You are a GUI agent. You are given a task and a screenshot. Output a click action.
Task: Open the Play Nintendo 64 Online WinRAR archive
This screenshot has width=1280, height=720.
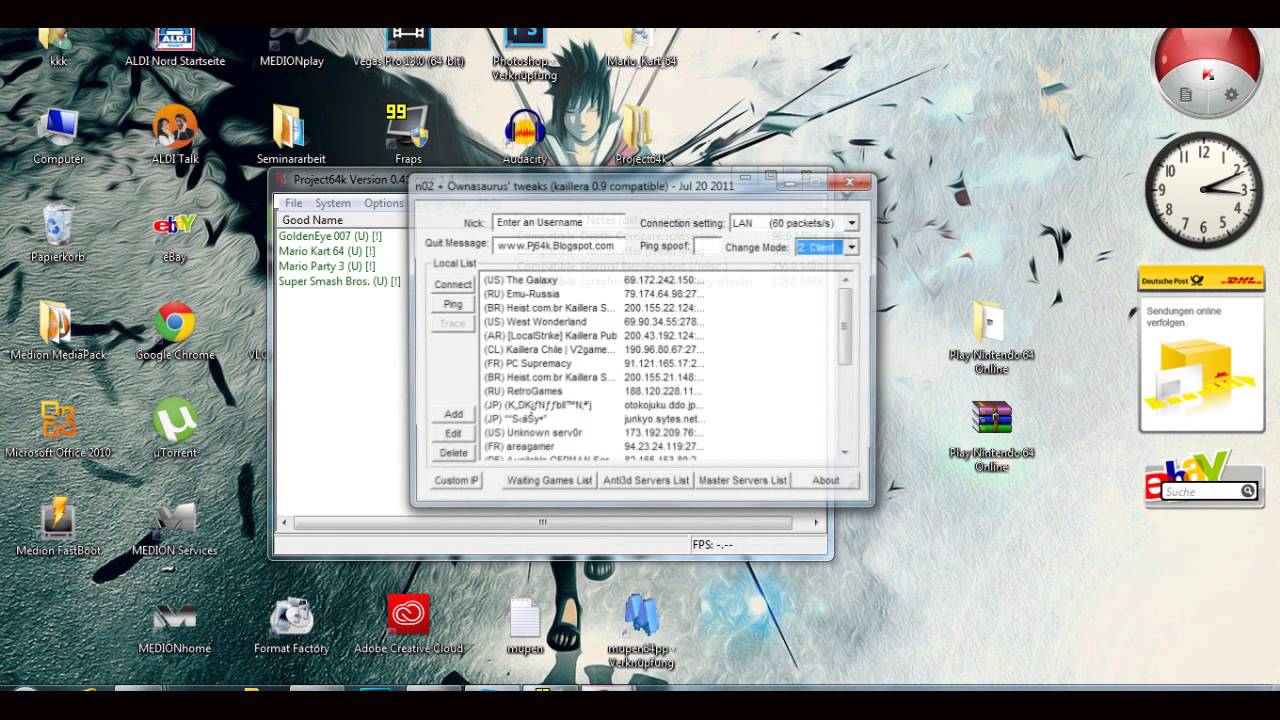(991, 435)
